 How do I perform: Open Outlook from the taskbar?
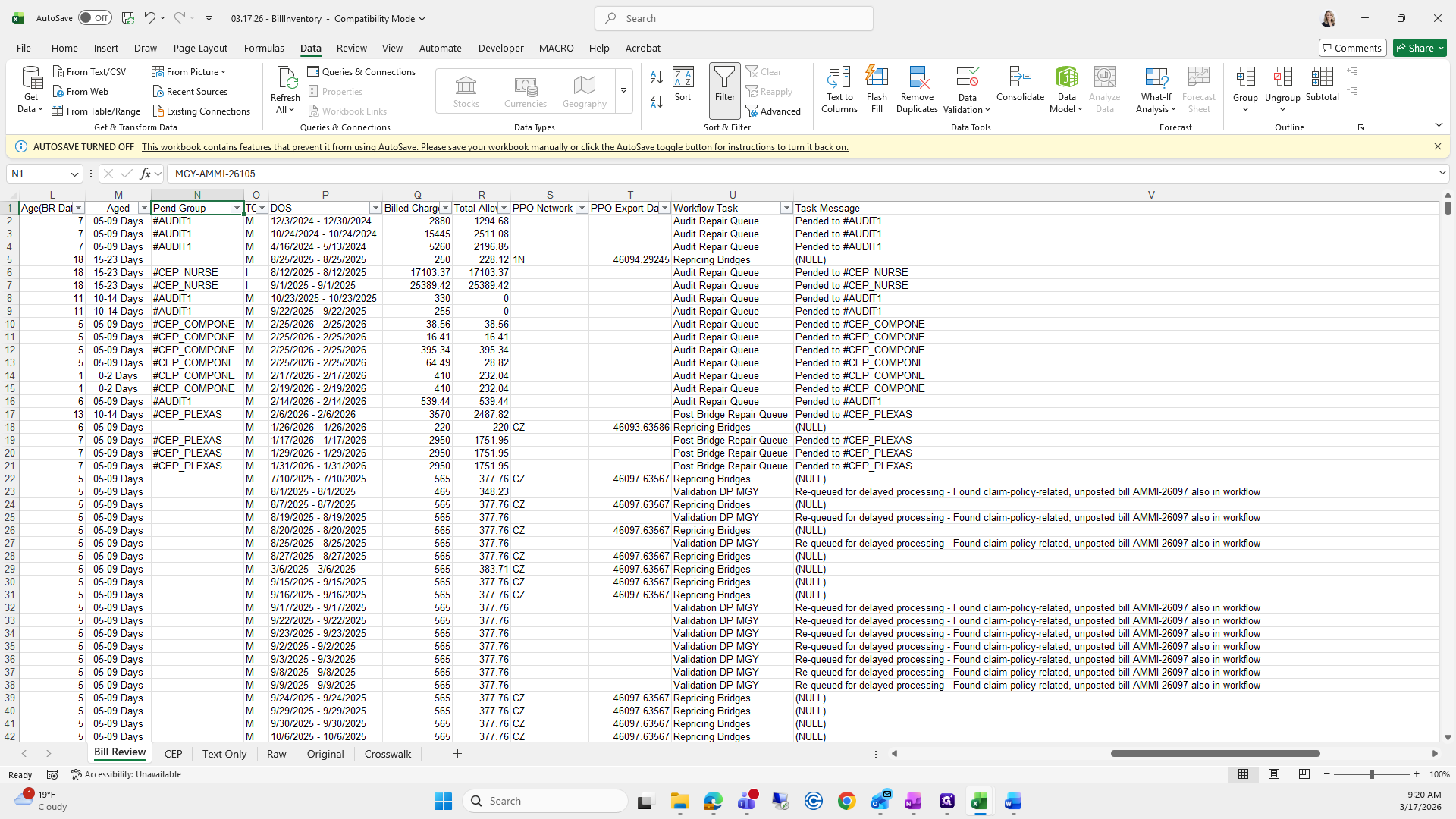click(880, 801)
